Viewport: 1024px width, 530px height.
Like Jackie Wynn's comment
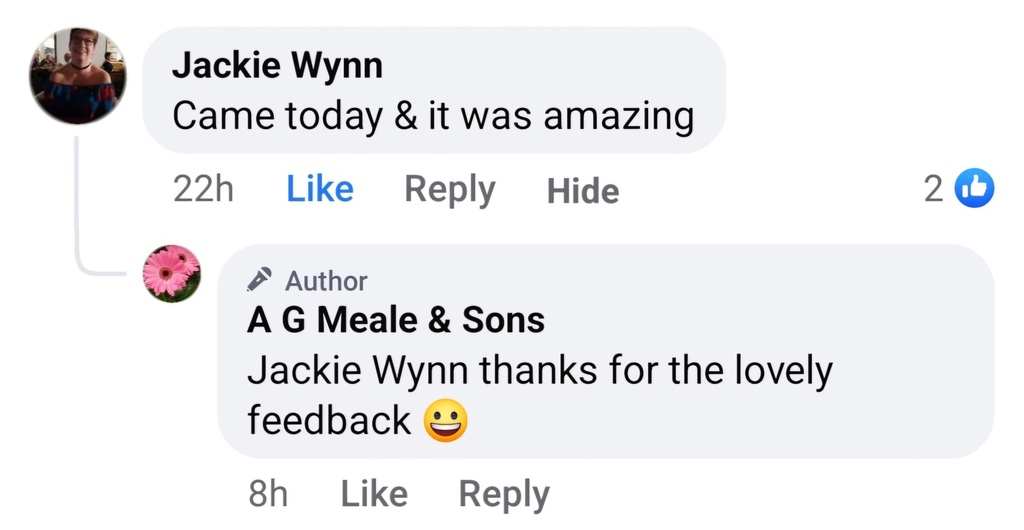(320, 189)
